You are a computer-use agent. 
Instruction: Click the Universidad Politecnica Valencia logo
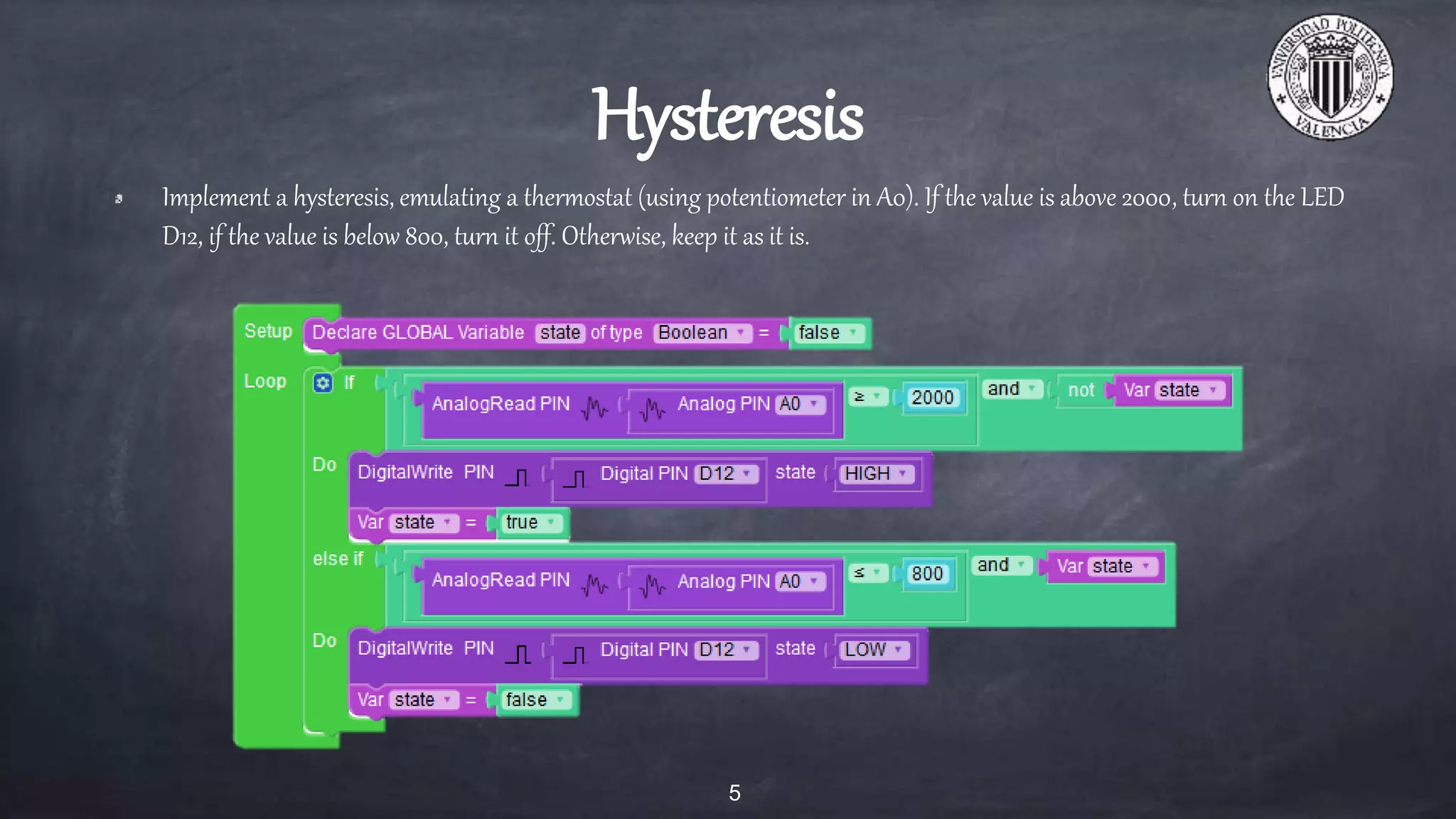click(1330, 77)
